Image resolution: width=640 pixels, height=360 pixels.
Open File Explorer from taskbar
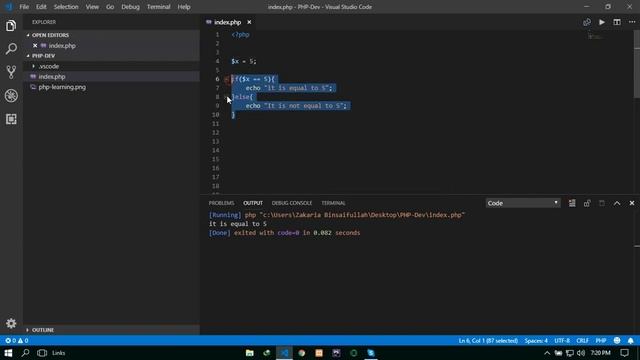pyautogui.click(x=249, y=353)
